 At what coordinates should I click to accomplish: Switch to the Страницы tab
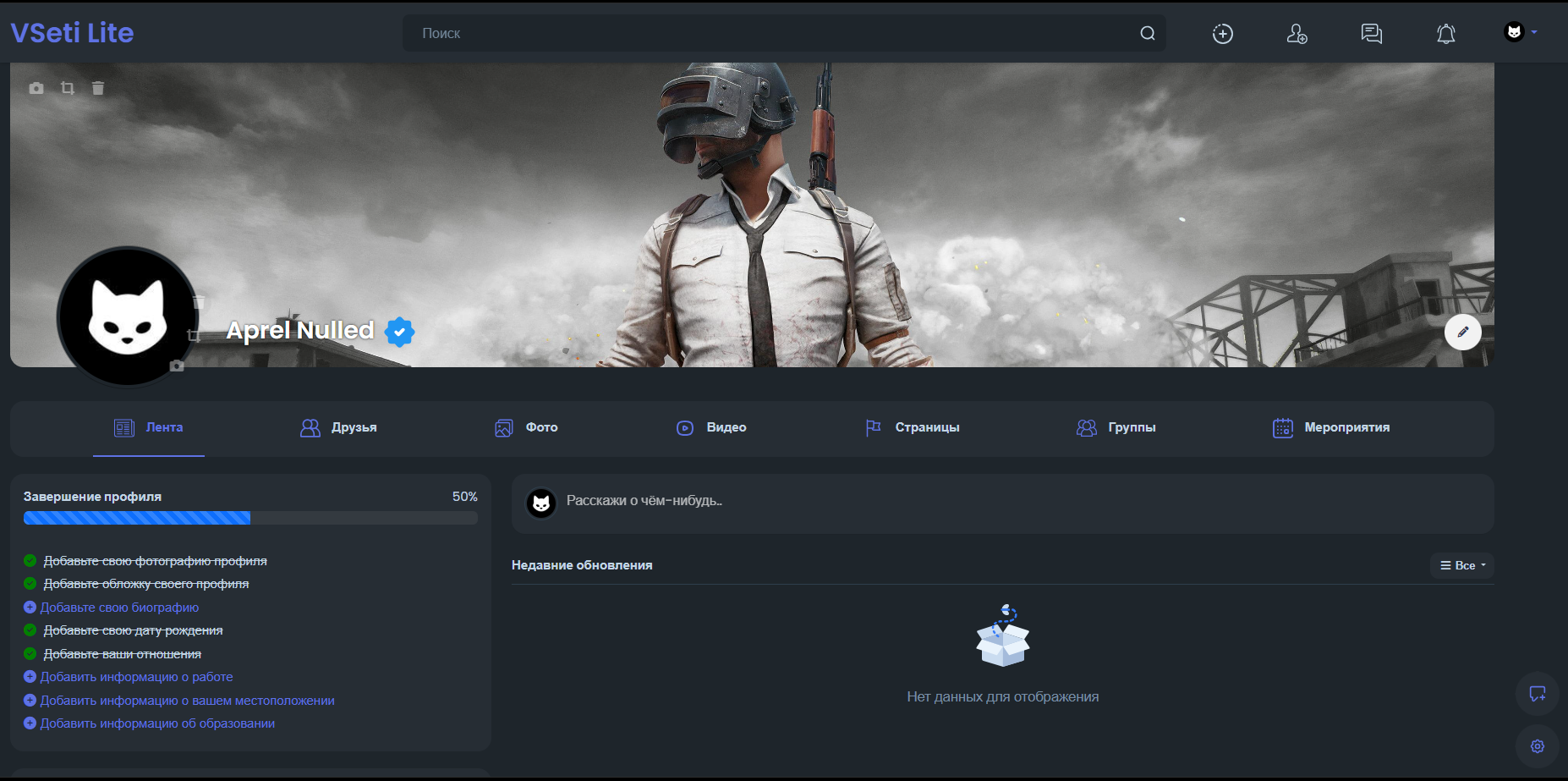pyautogui.click(x=913, y=428)
